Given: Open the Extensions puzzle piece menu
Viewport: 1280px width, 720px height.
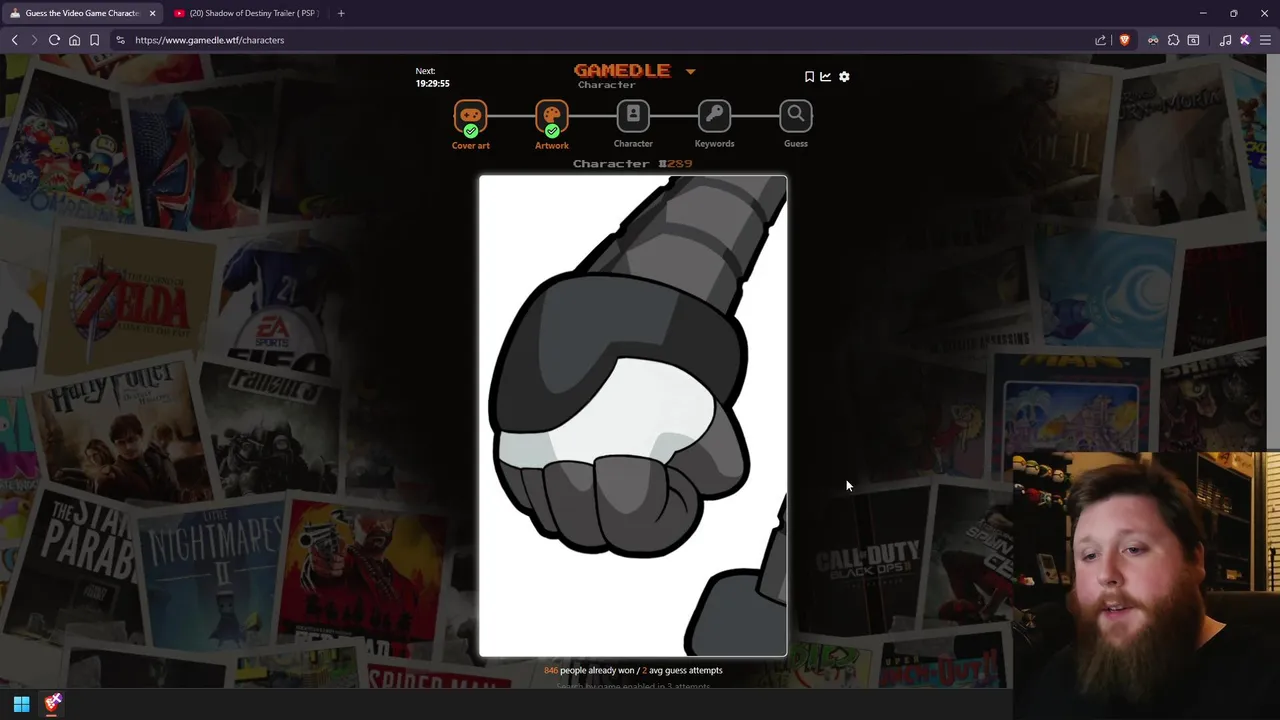Looking at the screenshot, I should 1173,40.
